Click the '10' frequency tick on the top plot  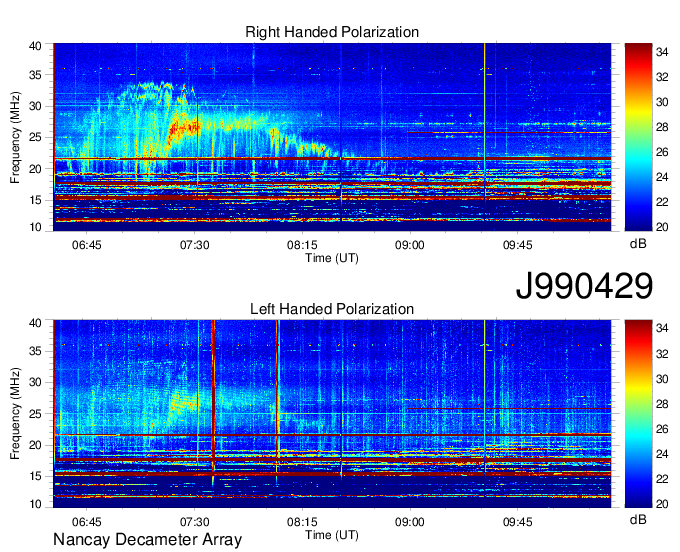(35, 227)
